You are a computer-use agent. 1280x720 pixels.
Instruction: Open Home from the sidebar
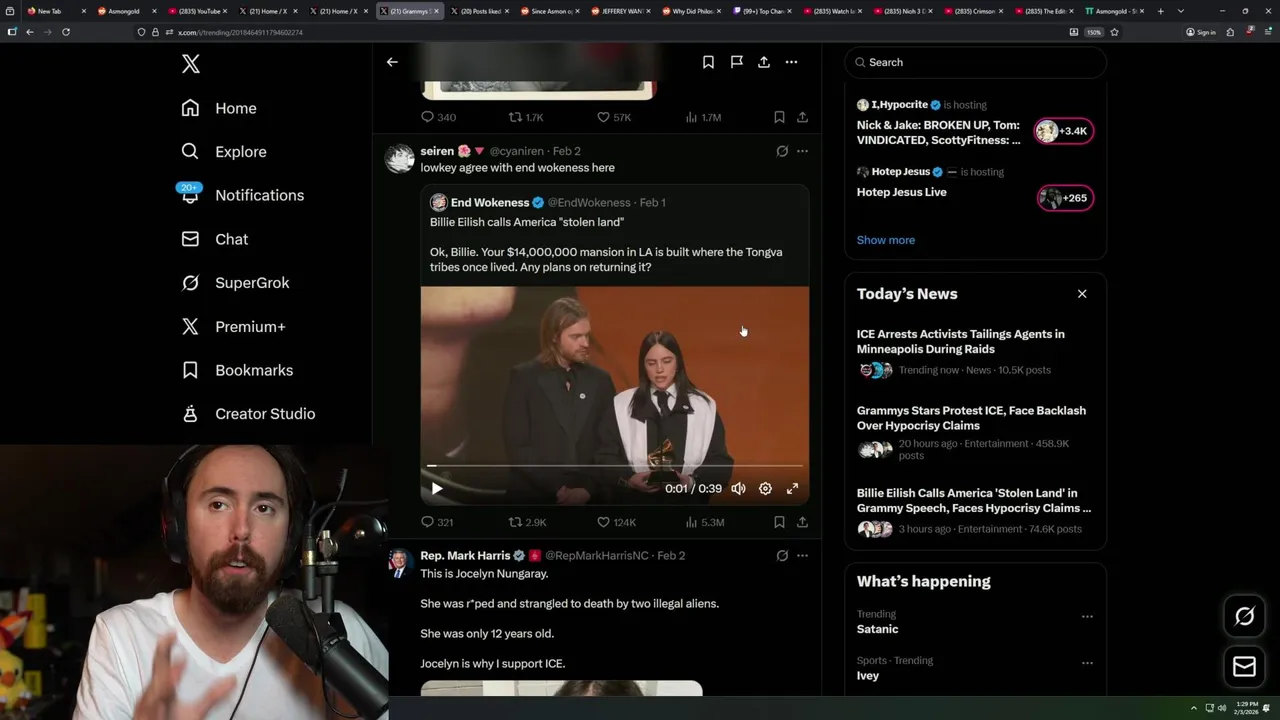coord(219,108)
